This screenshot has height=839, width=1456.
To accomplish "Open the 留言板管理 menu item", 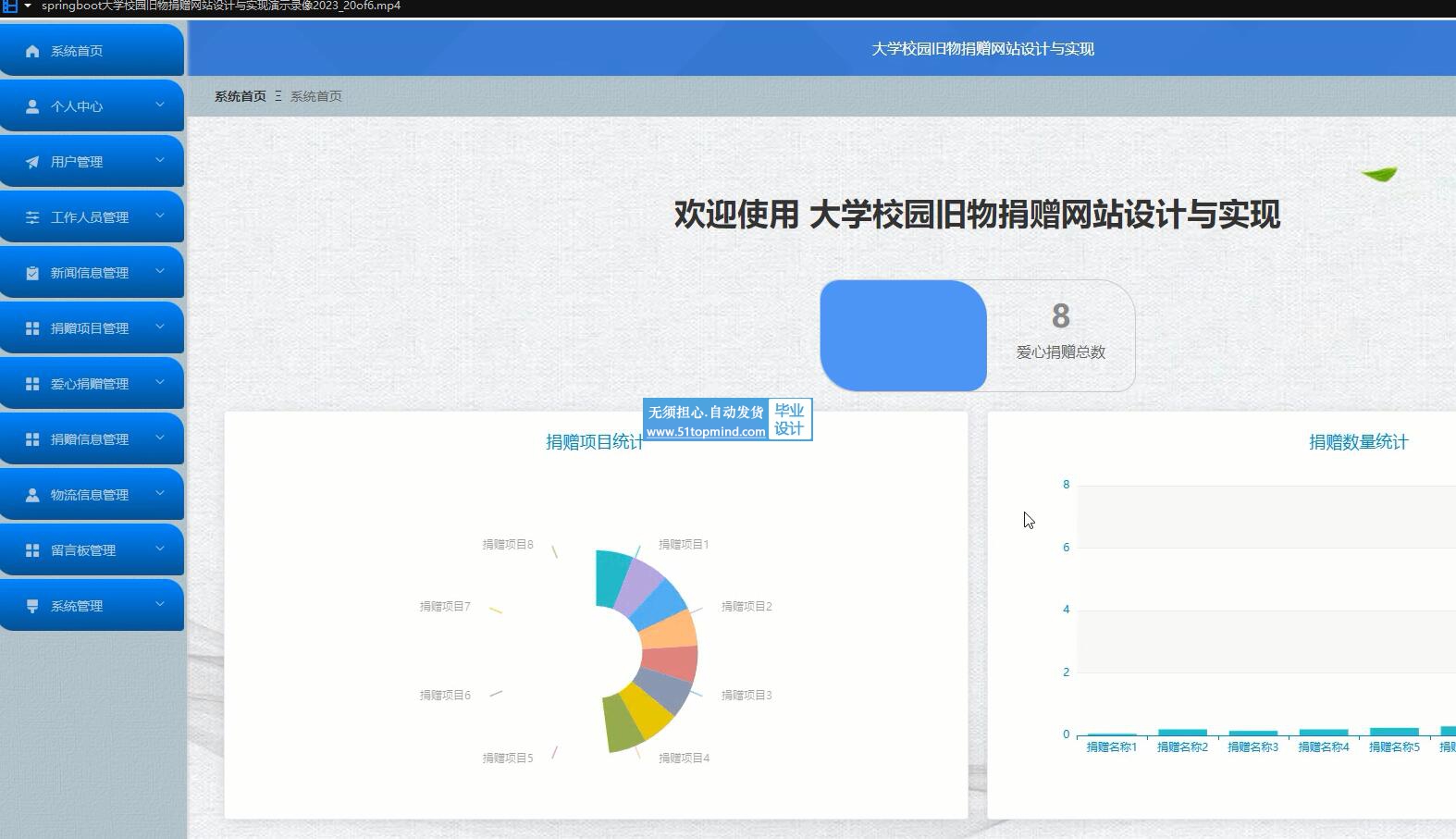I will coord(83,550).
